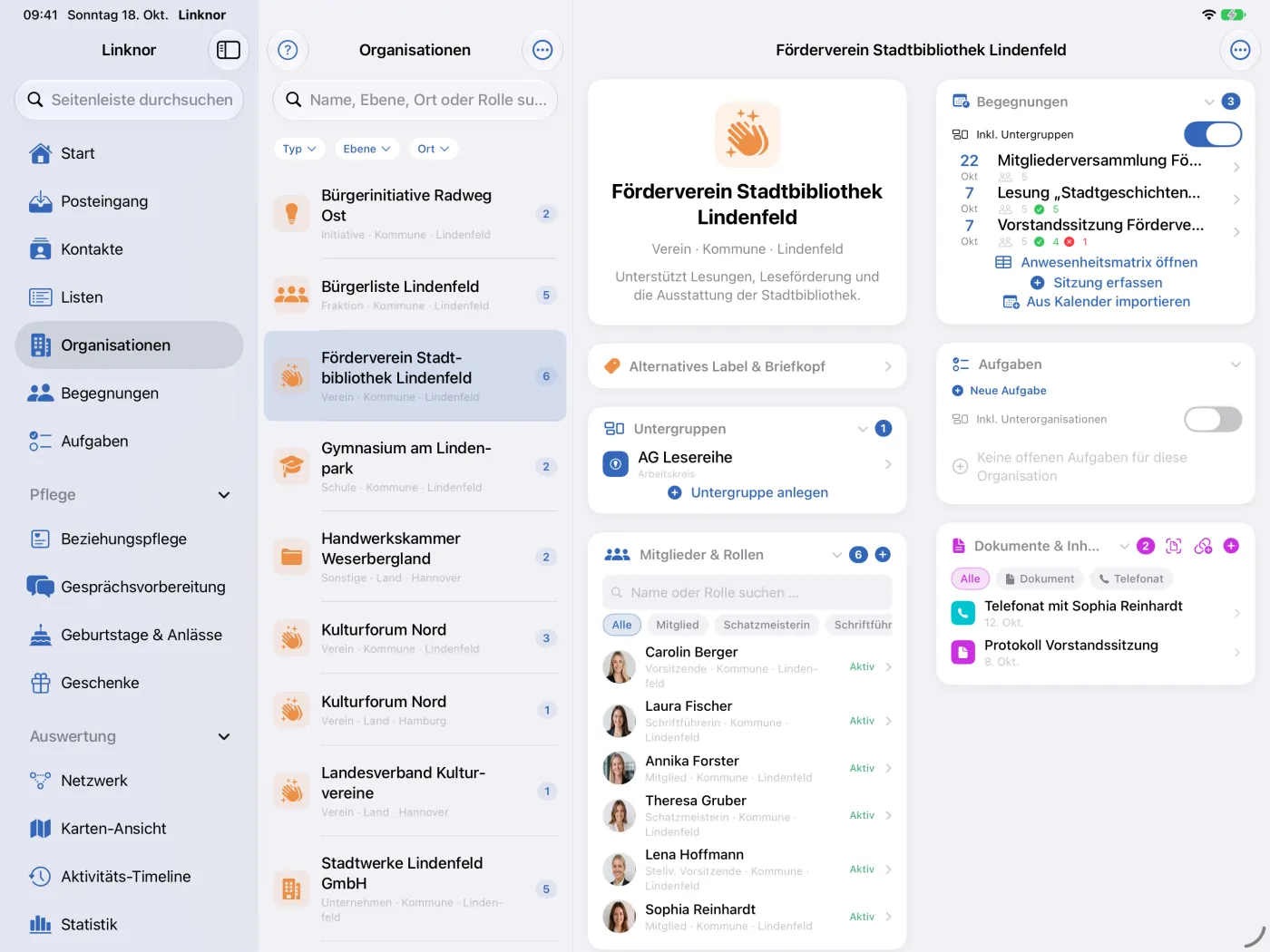Add member with Mitglieder & Rollen plus icon

[x=883, y=555]
